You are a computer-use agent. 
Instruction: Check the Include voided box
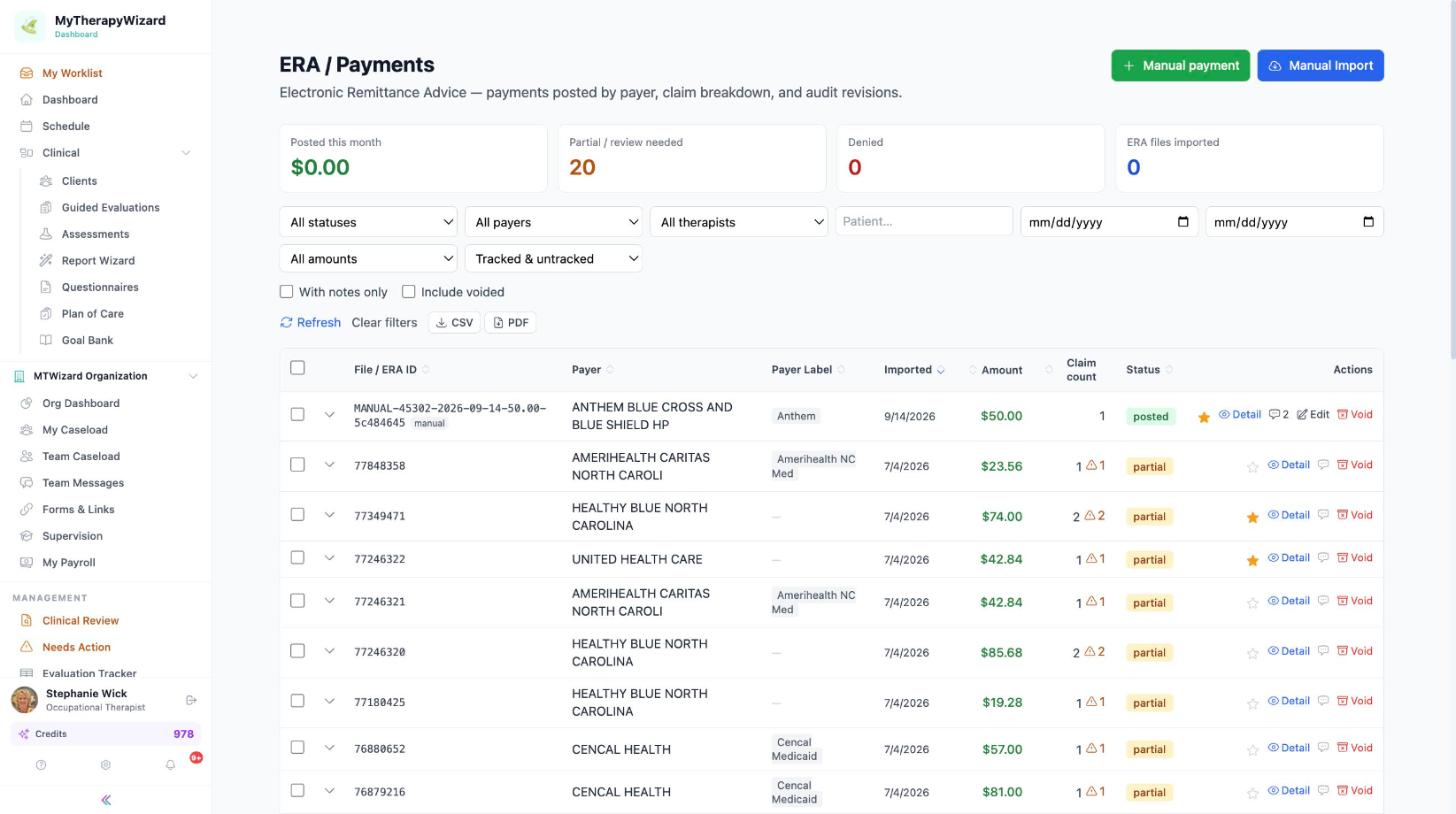point(408,292)
